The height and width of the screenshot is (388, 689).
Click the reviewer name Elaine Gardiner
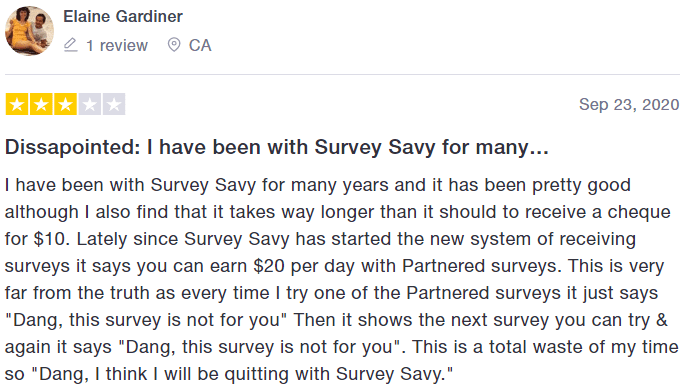click(x=123, y=17)
